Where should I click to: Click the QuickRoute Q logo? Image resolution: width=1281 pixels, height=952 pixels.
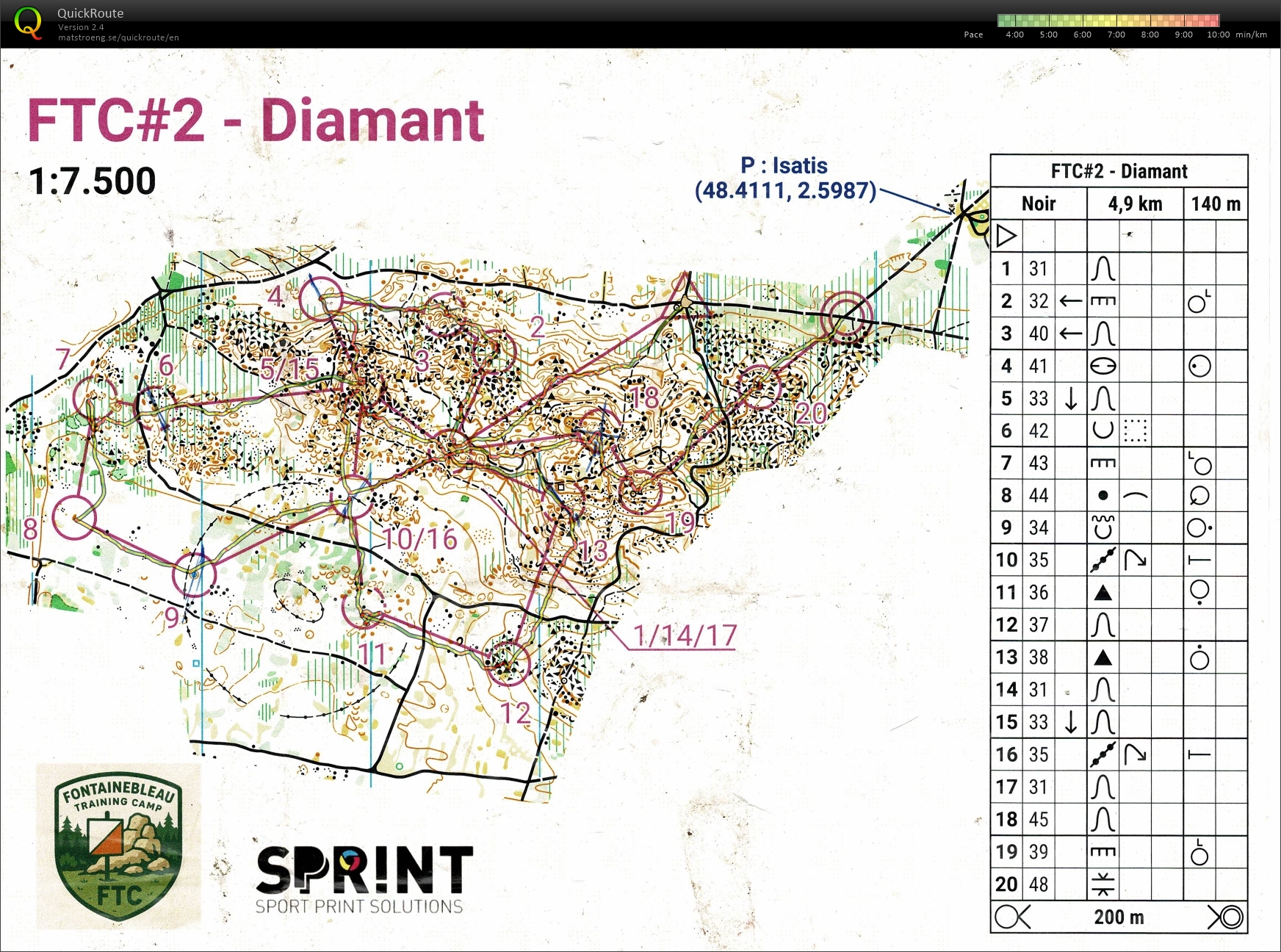pos(28,22)
